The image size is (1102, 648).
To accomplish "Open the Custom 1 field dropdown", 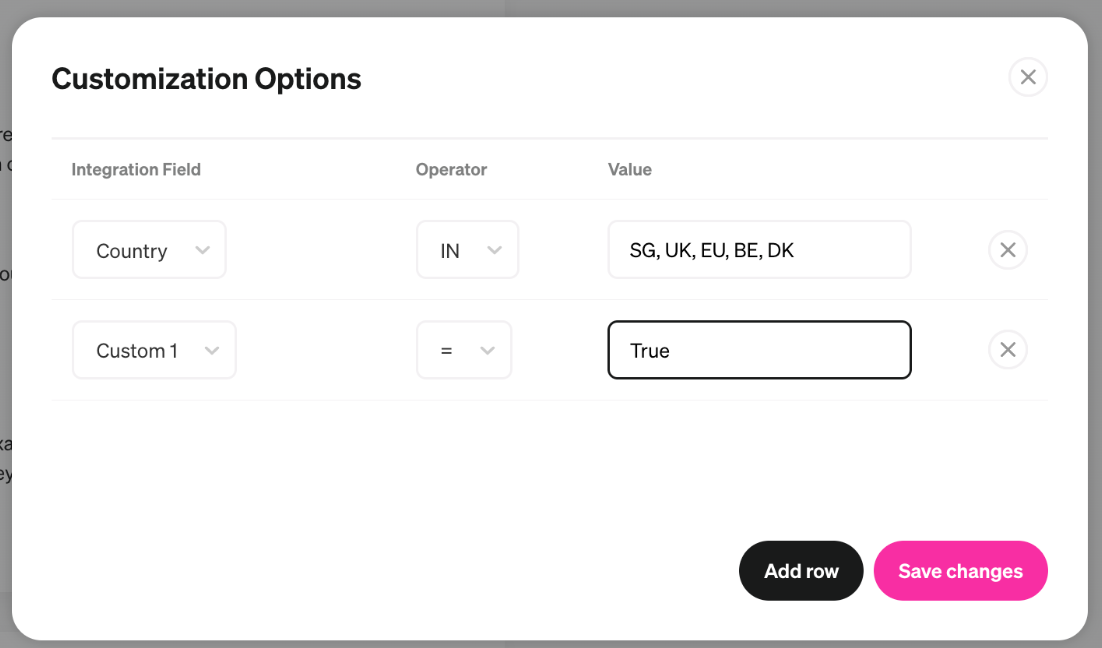I will pos(154,350).
